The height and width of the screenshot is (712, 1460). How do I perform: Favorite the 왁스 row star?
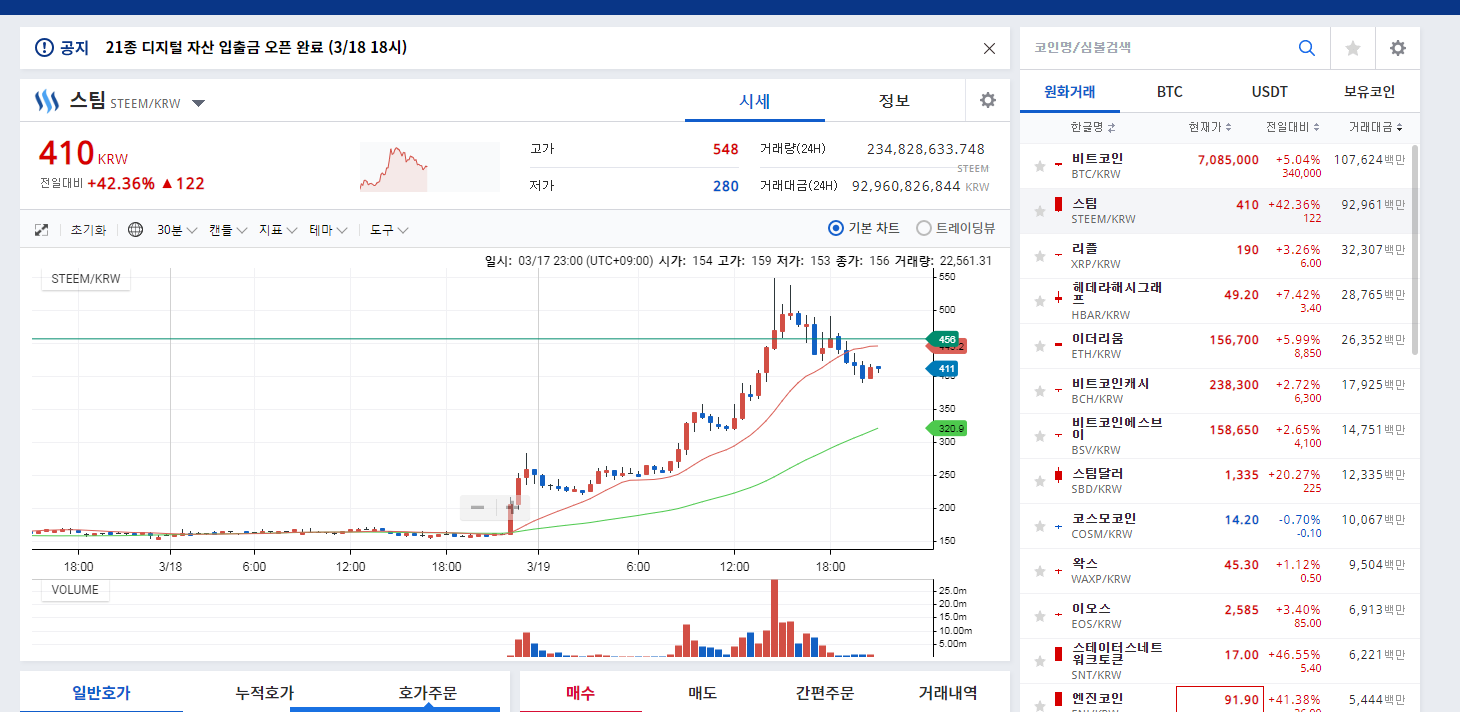(x=1040, y=571)
